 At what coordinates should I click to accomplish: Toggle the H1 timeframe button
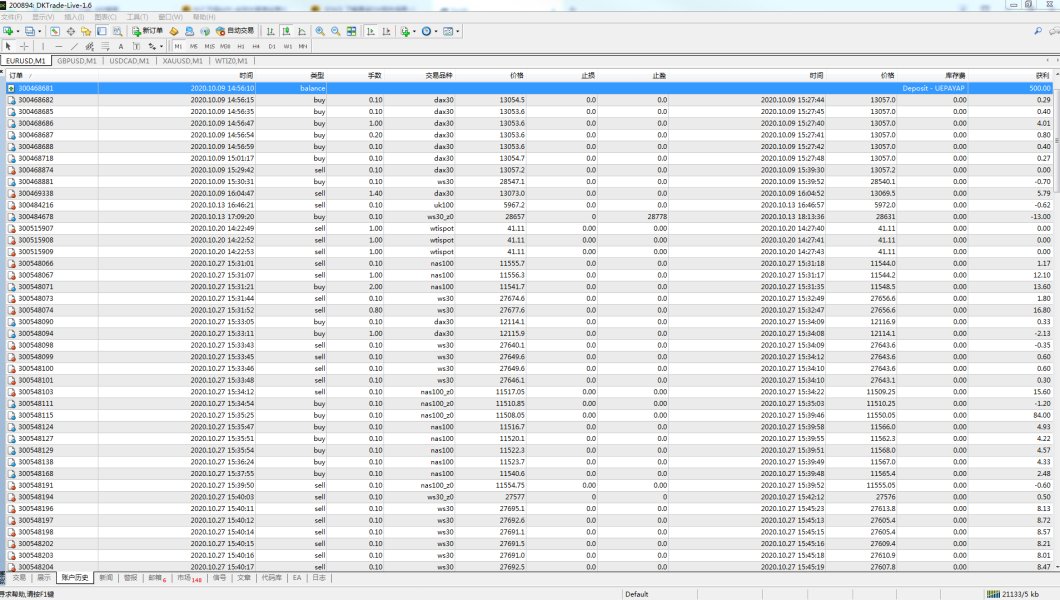pos(240,46)
